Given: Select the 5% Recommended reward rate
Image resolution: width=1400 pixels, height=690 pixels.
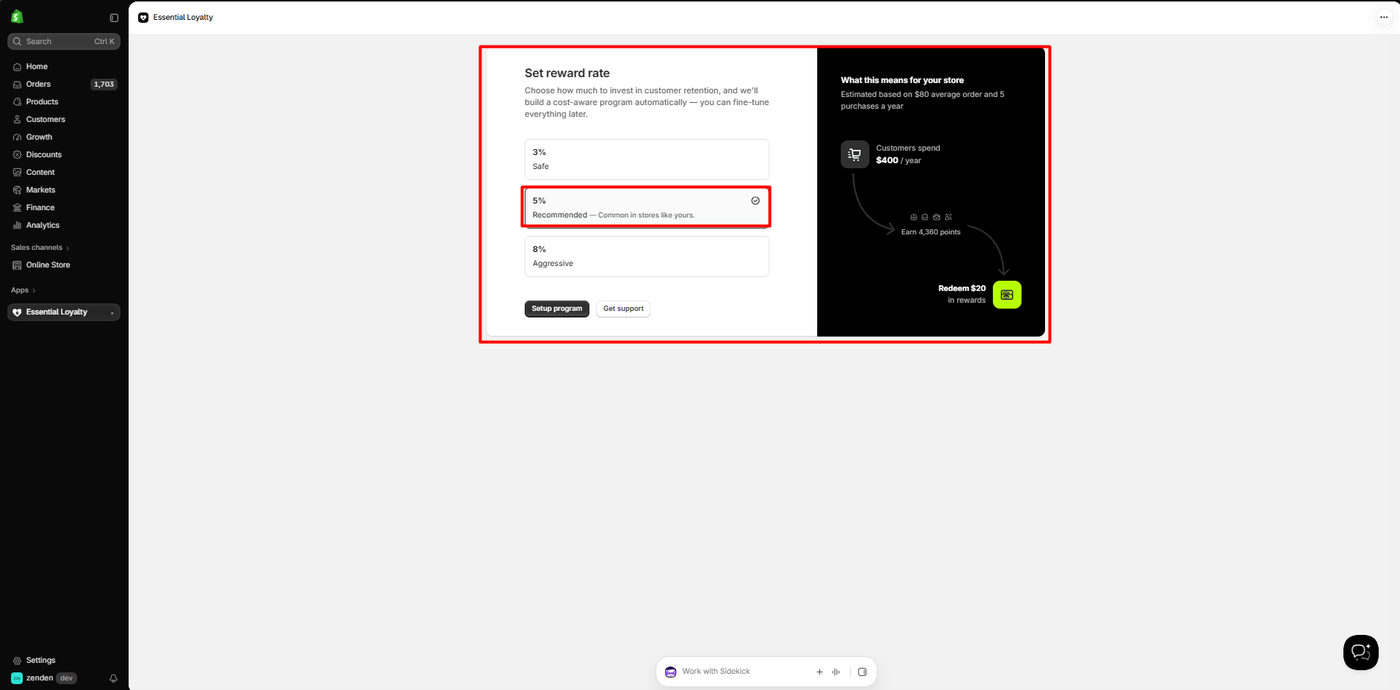Looking at the screenshot, I should [x=647, y=208].
